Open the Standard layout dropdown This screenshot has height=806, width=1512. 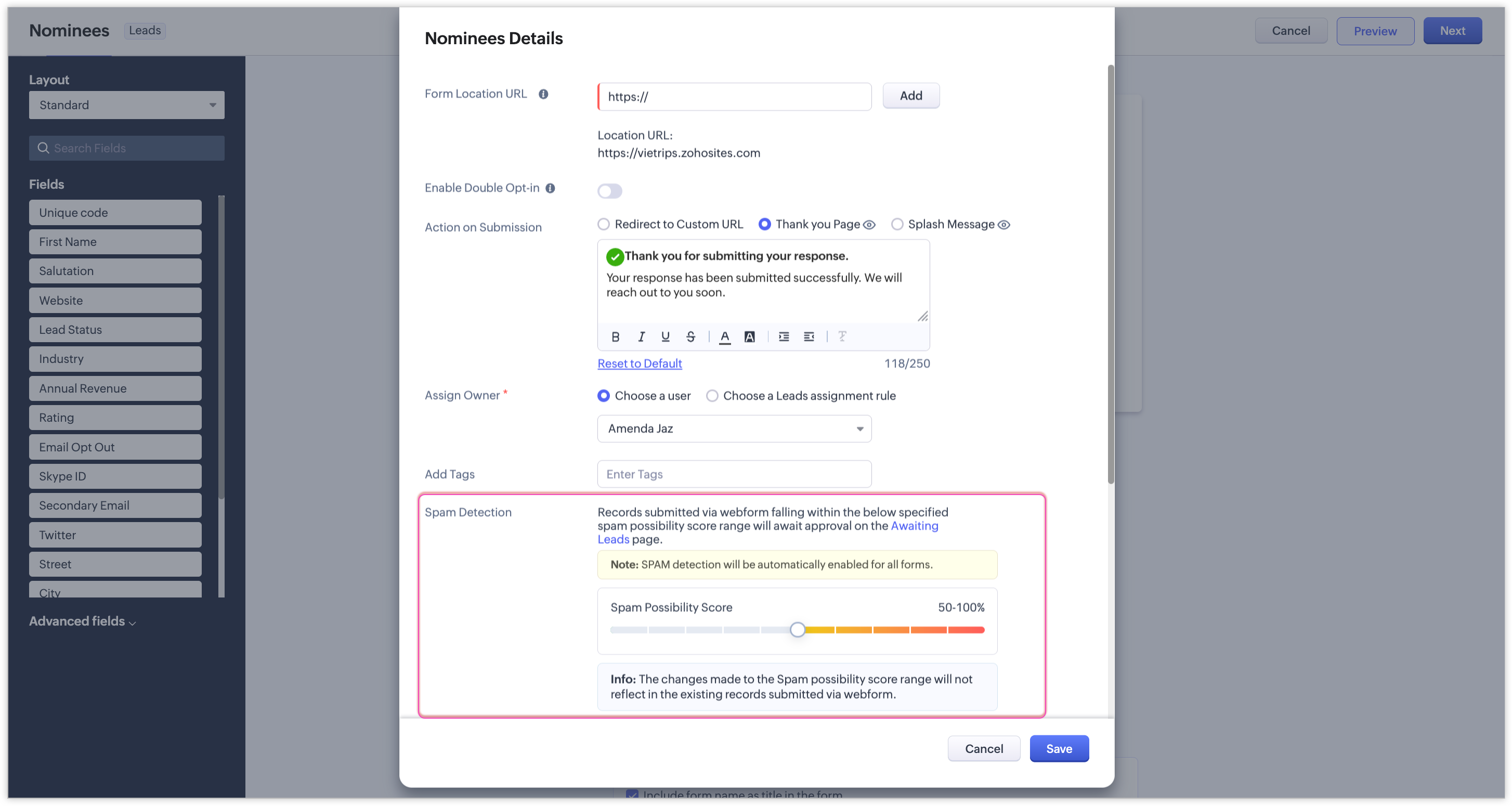point(126,105)
